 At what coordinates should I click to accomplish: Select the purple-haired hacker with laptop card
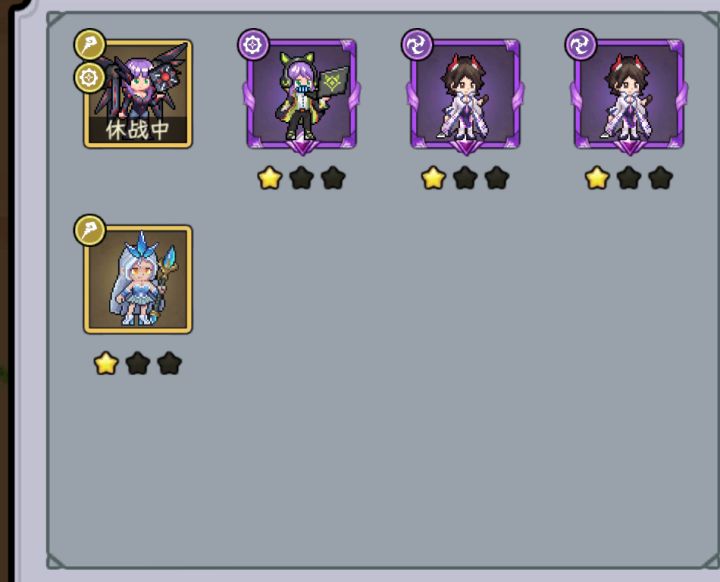[302, 95]
